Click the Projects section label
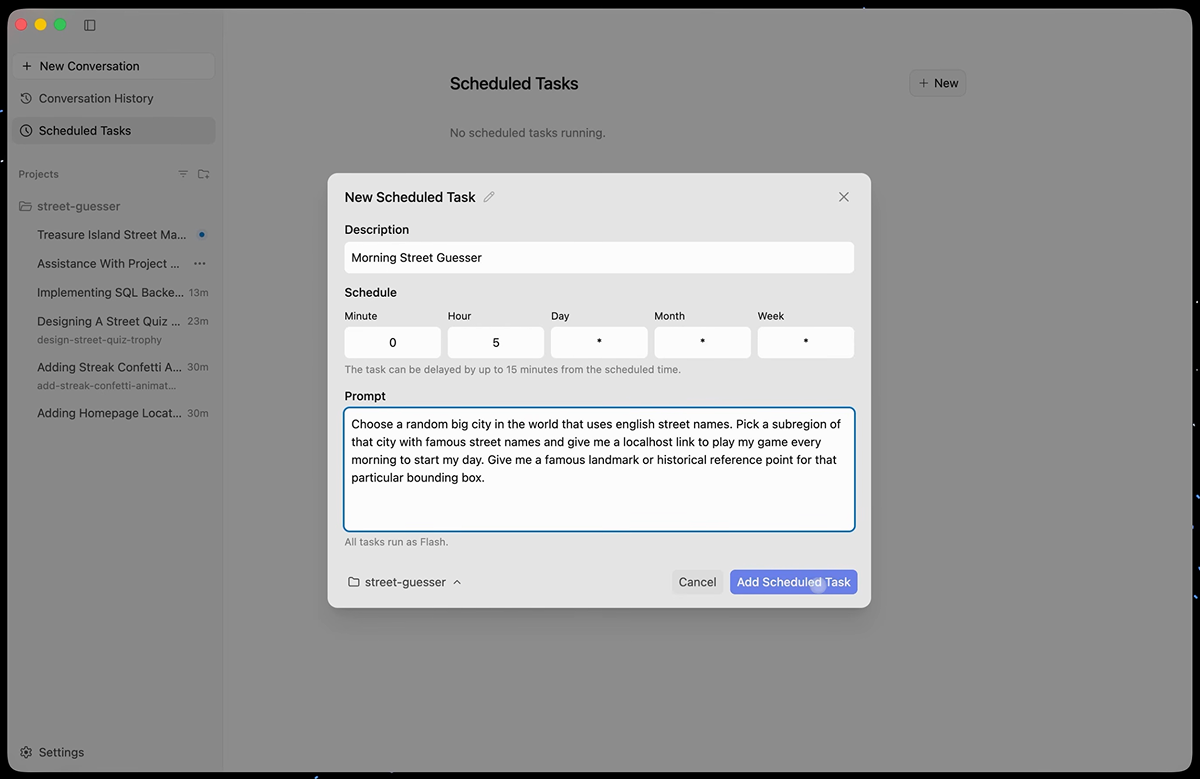Viewport: 1200px width, 779px height. [38, 174]
